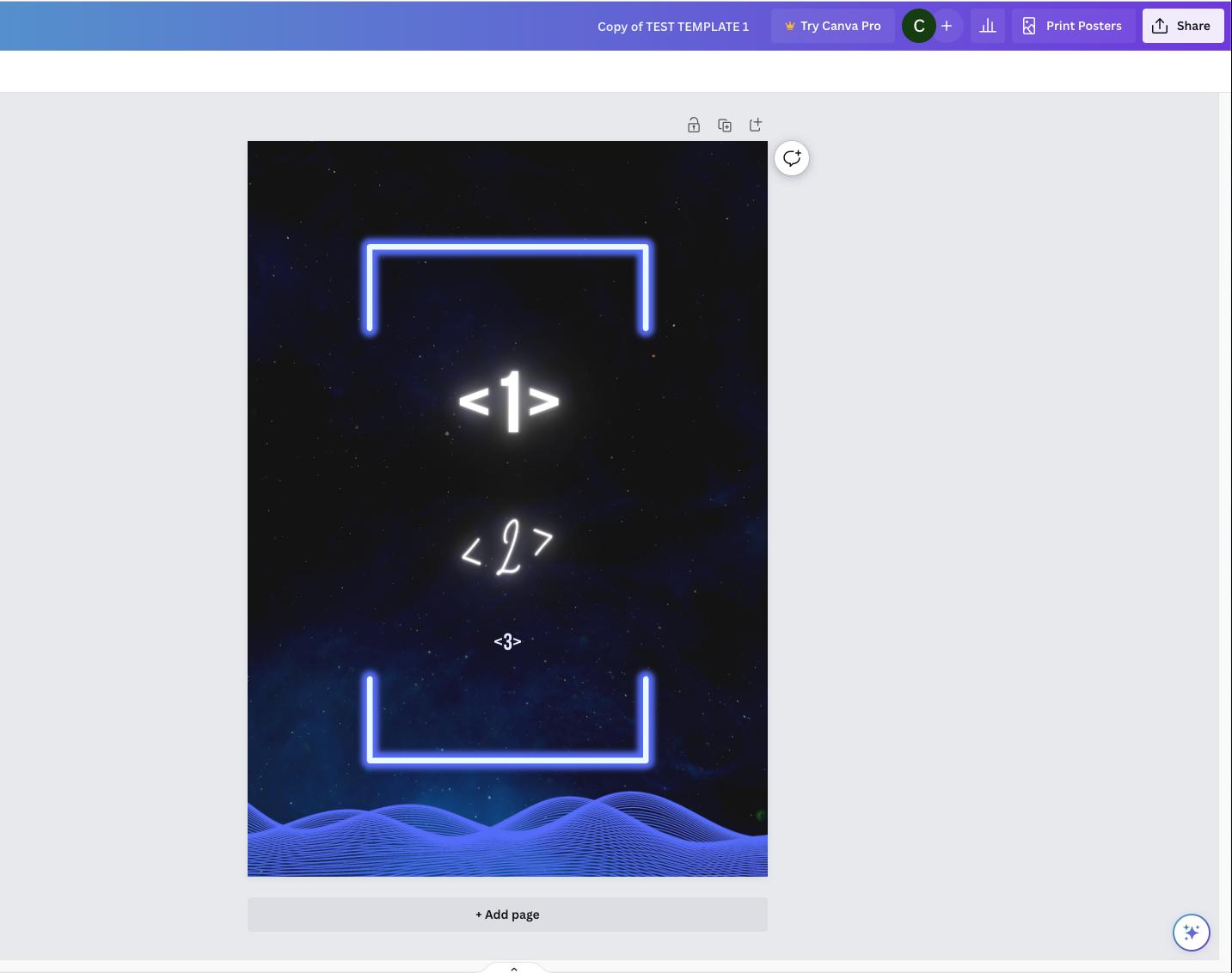Open the Canva Assistant sparkle button
Screen dimensions: 1232x973
1191,933
